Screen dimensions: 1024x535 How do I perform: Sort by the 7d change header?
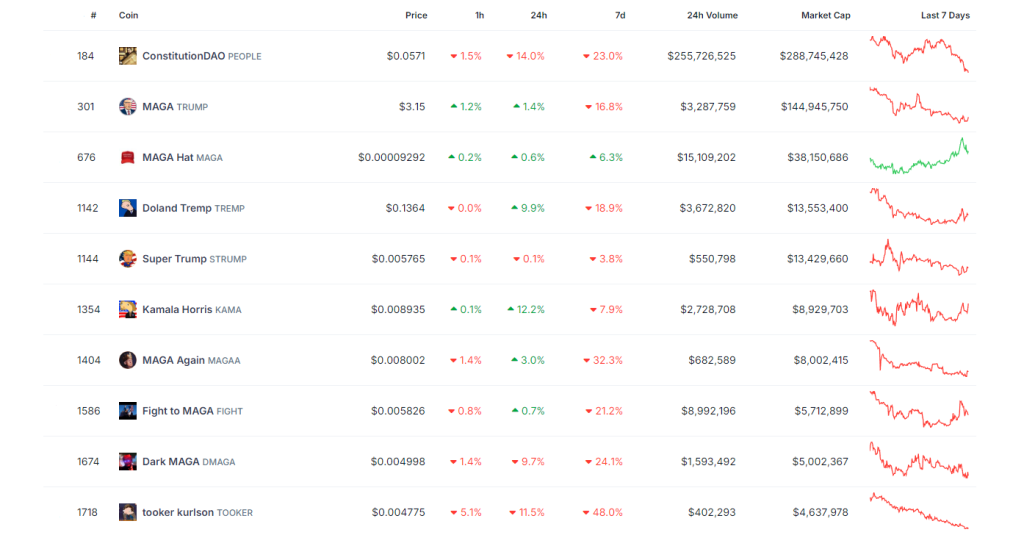coord(620,15)
